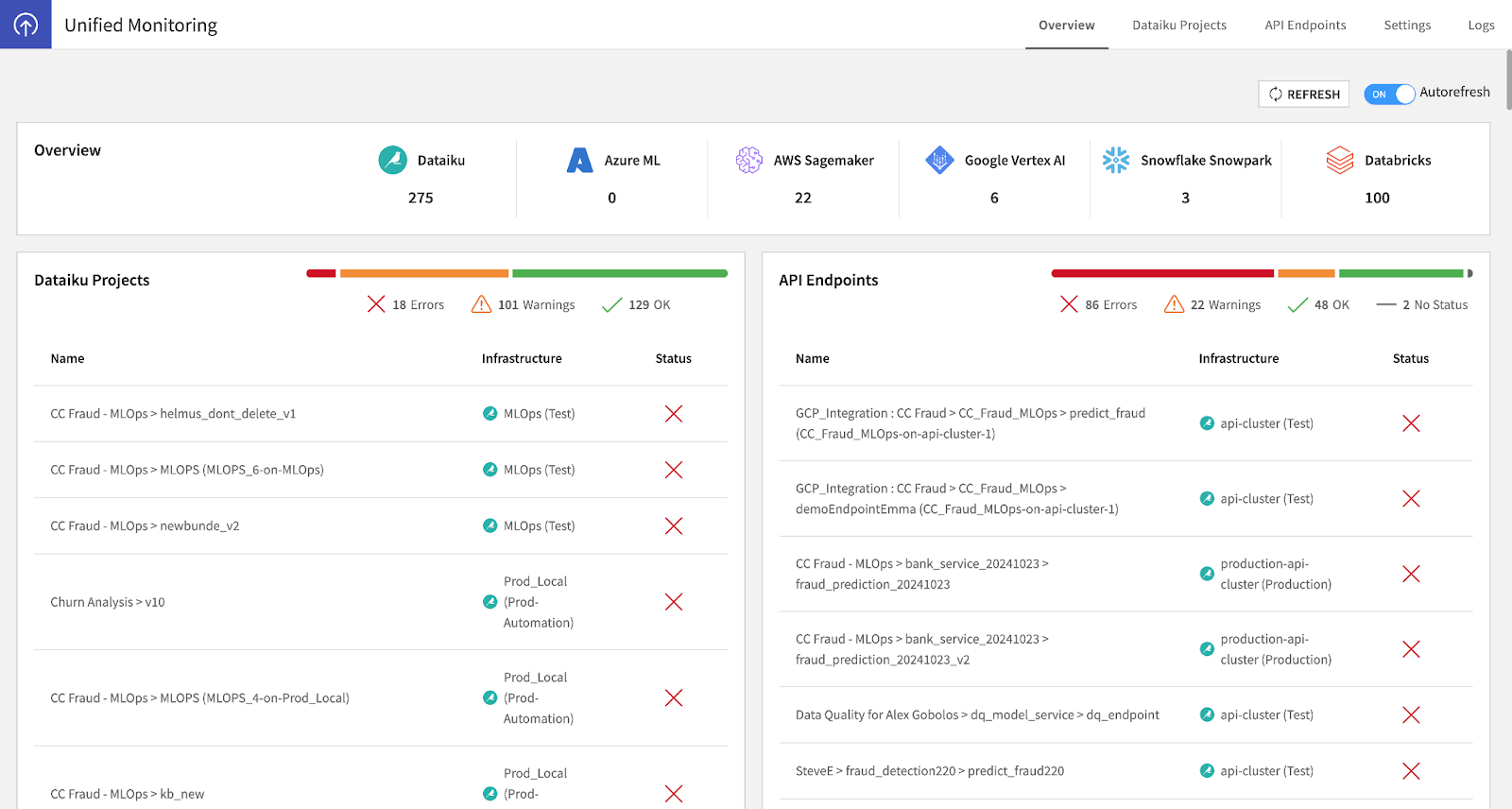Viewport: 1512px width, 809px height.
Task: Click production-api-cluster (Production) for fraud_prediction_20241023
Action: point(1276,574)
